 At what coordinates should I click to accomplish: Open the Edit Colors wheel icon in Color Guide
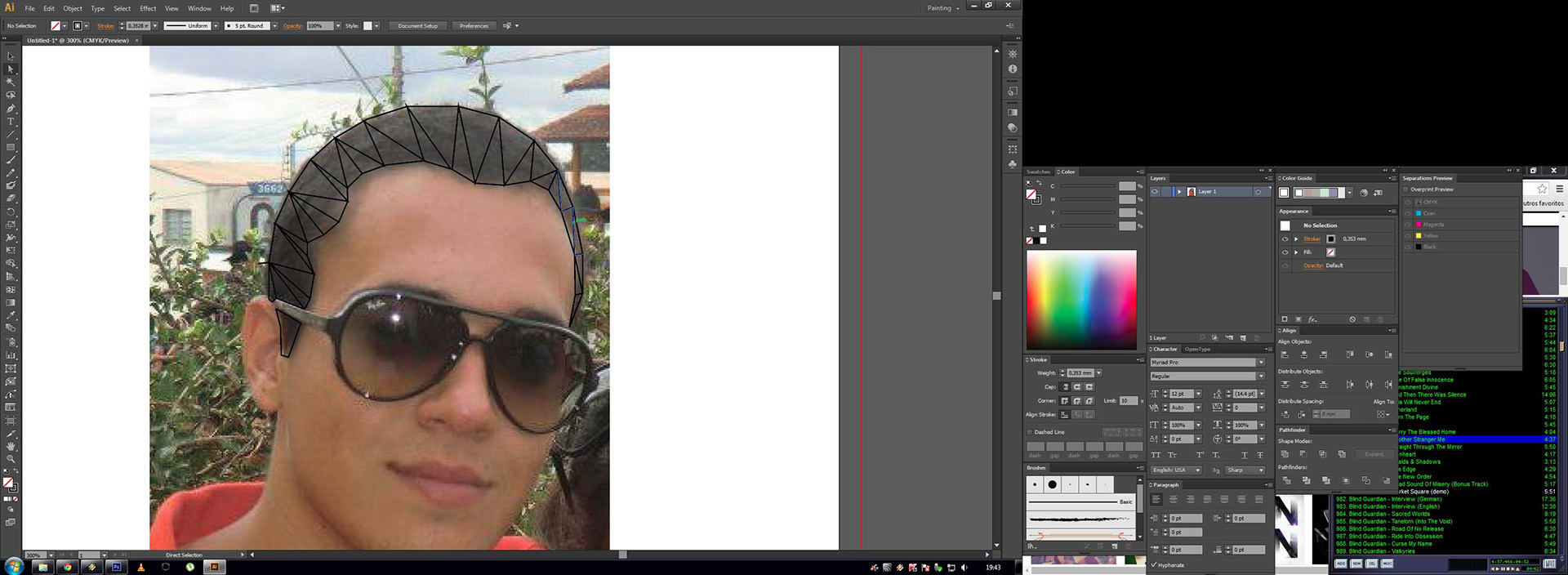1363,193
